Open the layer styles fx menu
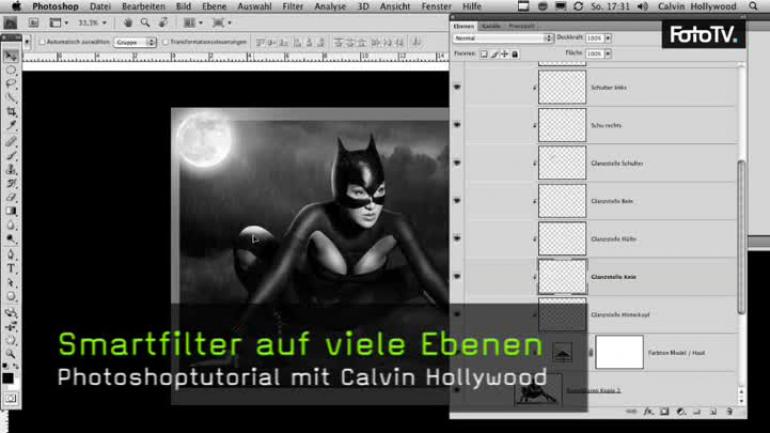The image size is (770, 433). [648, 411]
